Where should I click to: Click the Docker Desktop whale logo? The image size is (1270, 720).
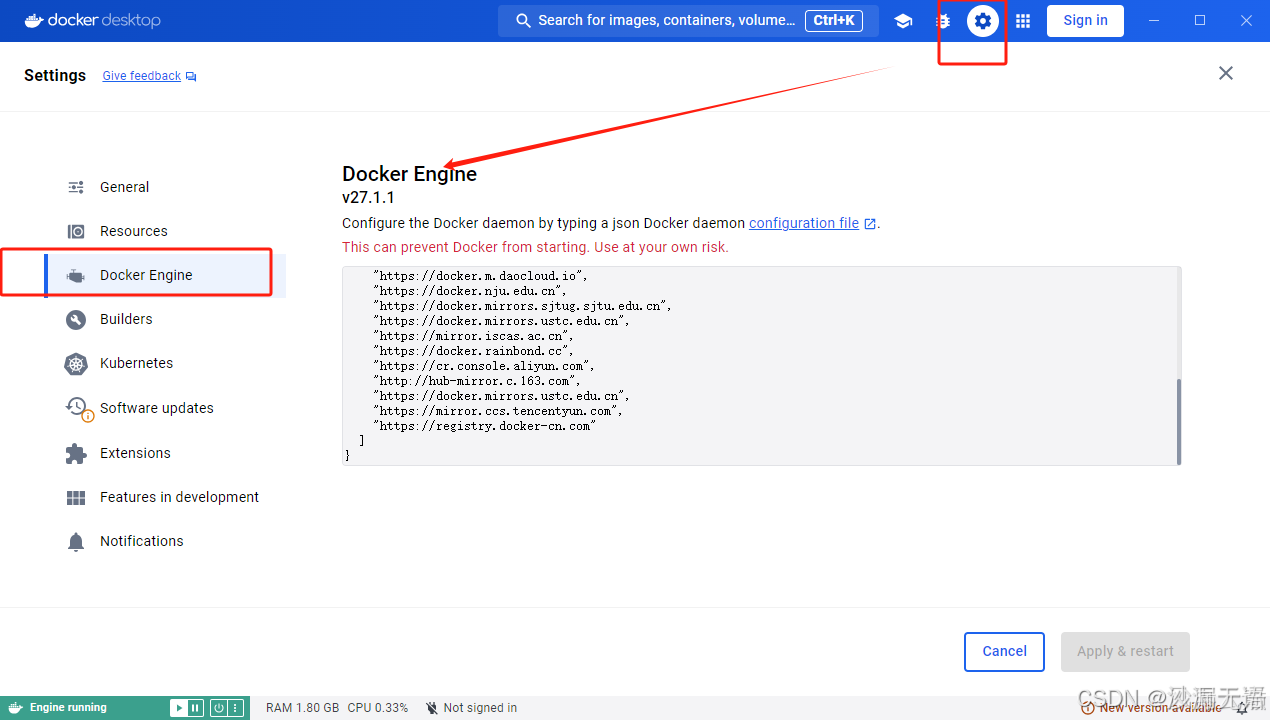[33, 20]
